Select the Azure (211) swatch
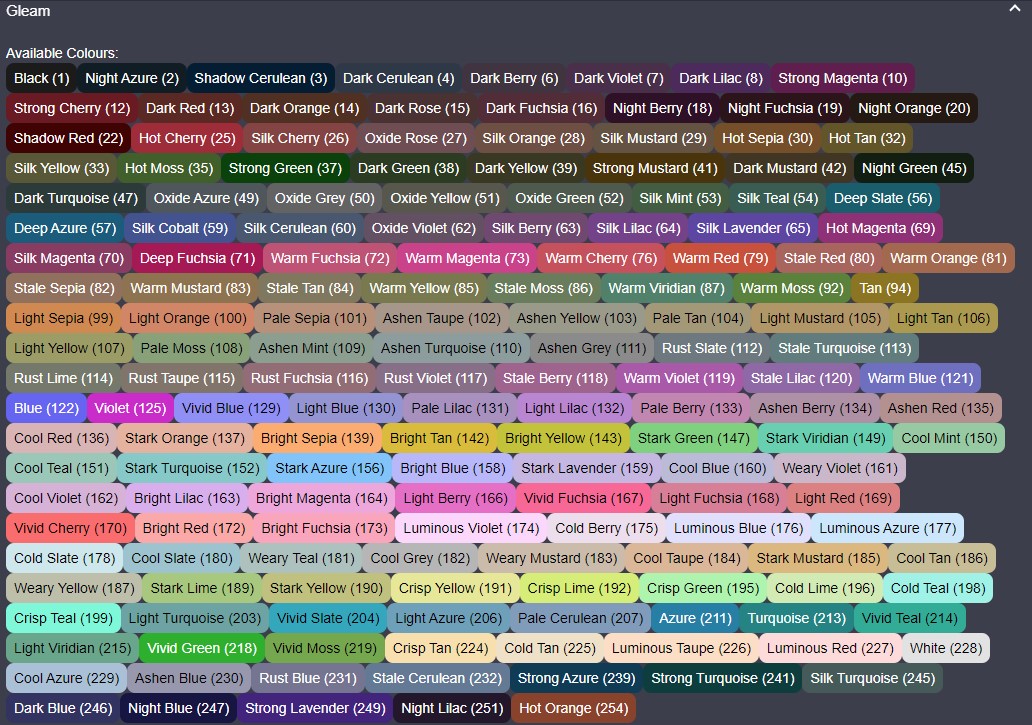The width and height of the screenshot is (1032, 725). tap(695, 618)
